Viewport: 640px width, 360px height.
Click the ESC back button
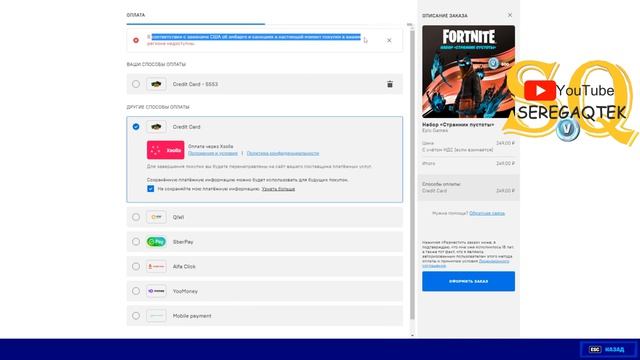click(609, 349)
